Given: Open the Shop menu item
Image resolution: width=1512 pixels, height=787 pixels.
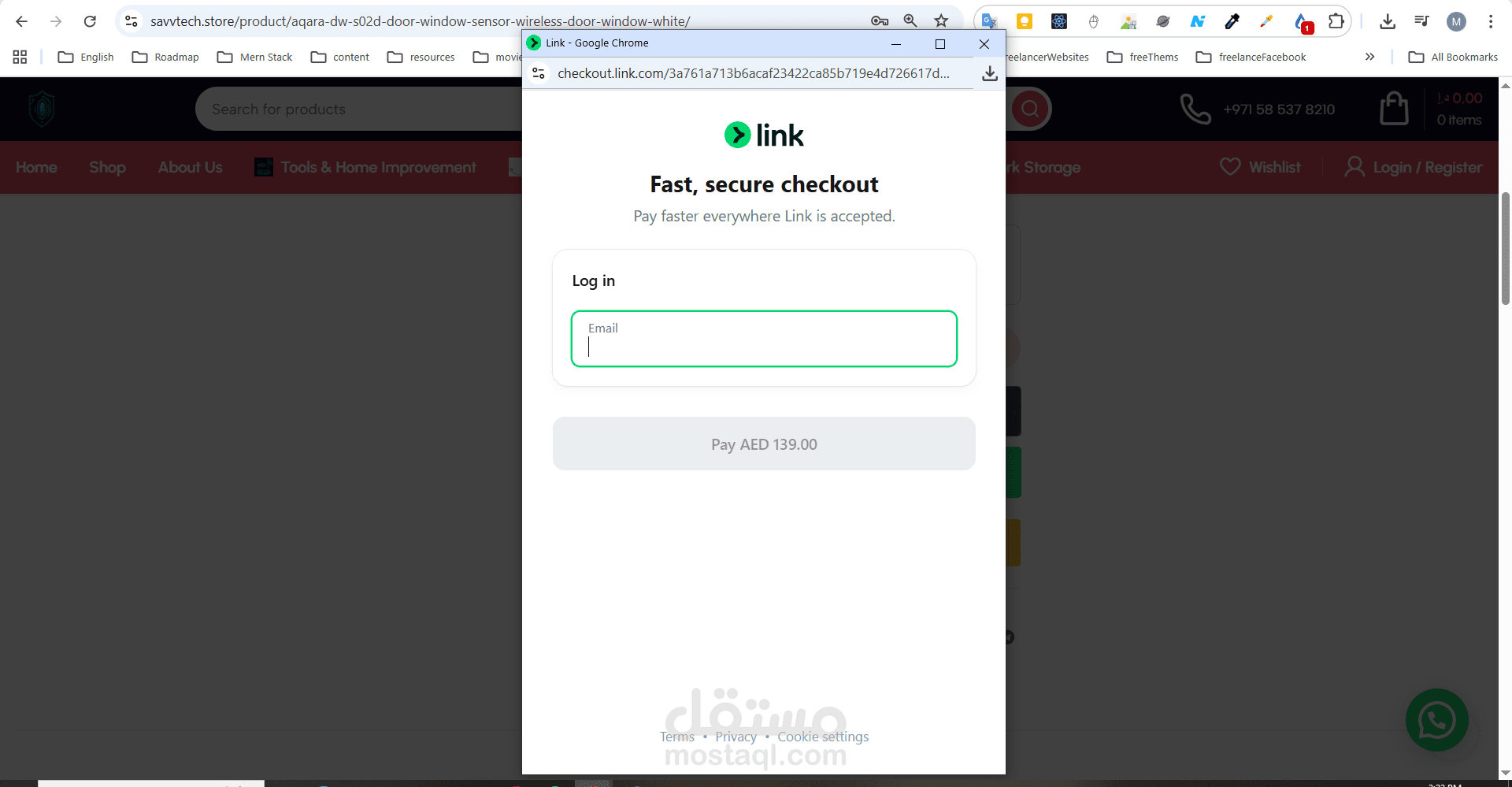Looking at the screenshot, I should [x=107, y=167].
